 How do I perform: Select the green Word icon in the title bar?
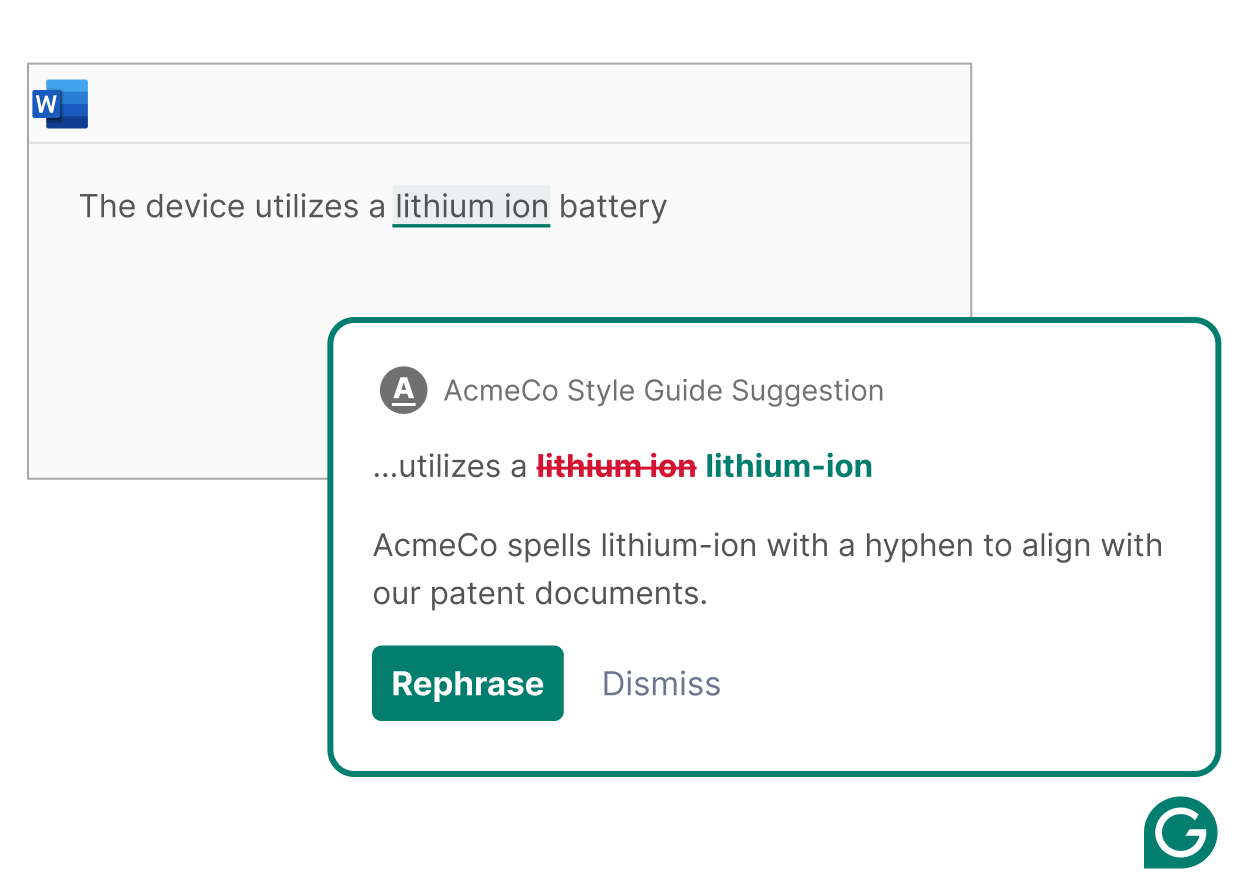[60, 103]
